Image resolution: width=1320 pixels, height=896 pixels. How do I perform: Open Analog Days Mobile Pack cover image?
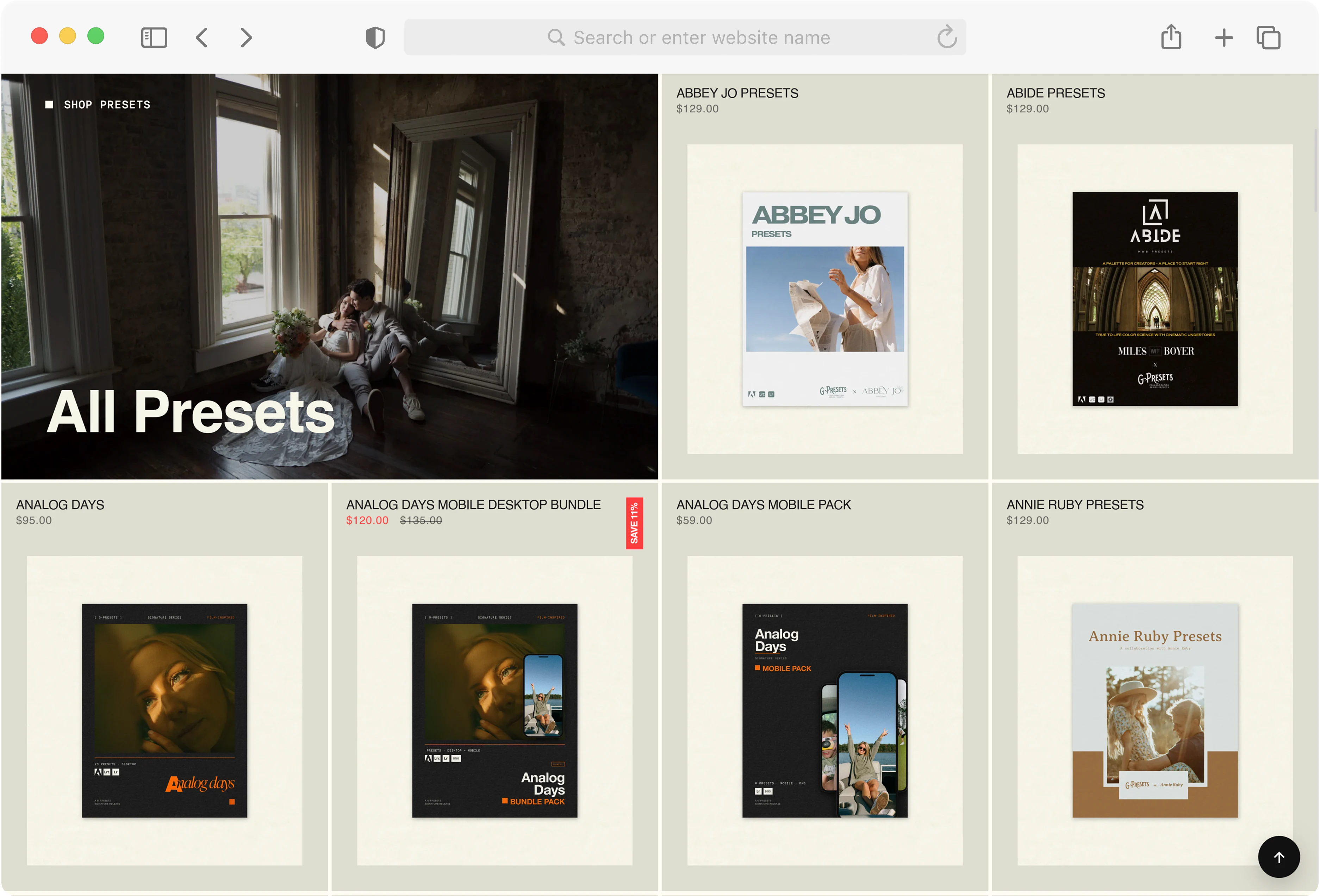(825, 710)
